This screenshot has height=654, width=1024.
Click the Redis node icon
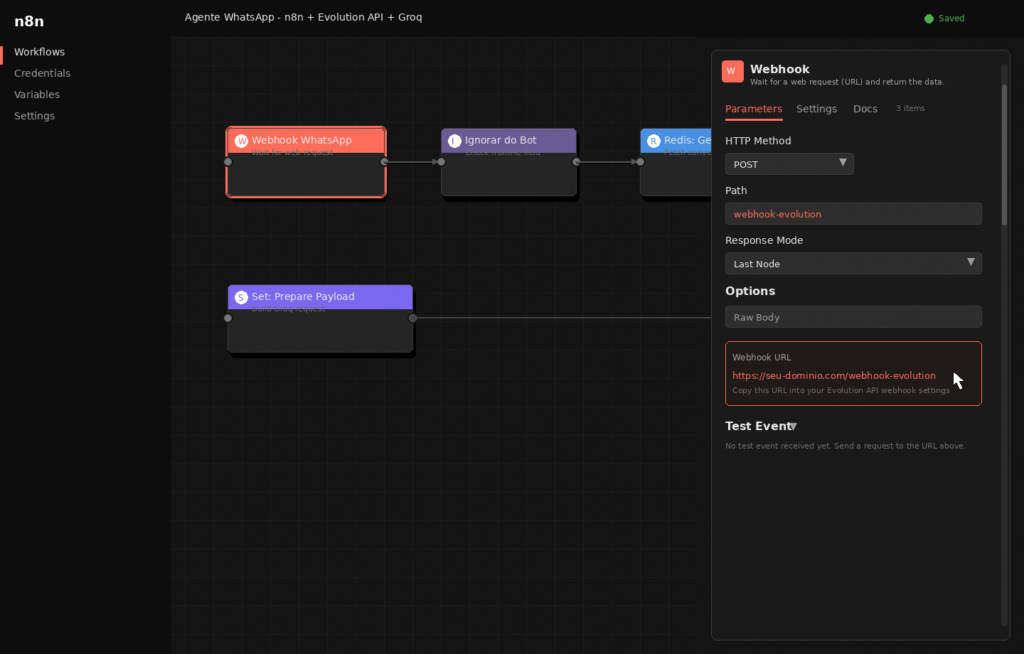point(653,140)
